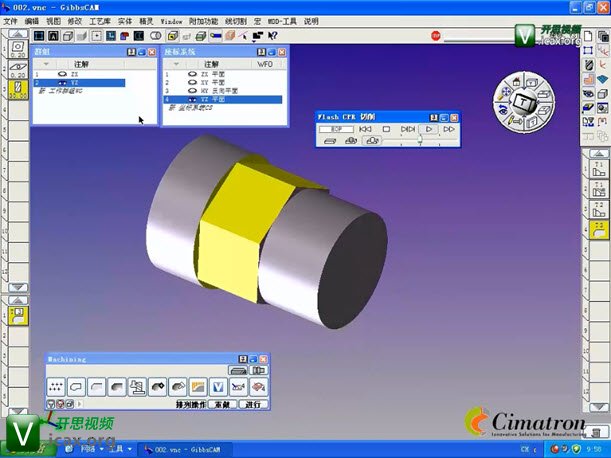The width and height of the screenshot is (611, 458).
Task: Click the first dark screen icon in the top toolbar
Action: (39, 36)
